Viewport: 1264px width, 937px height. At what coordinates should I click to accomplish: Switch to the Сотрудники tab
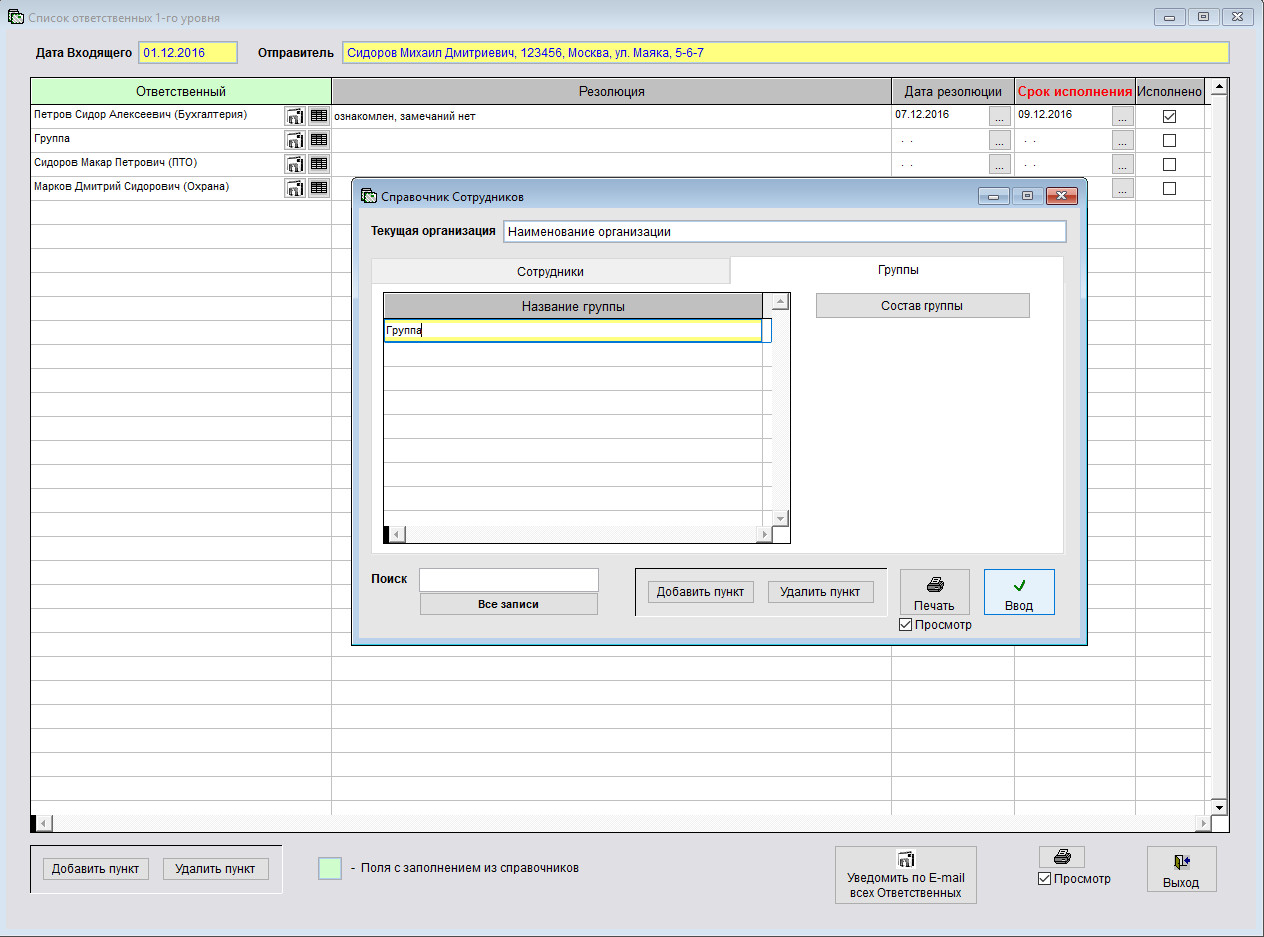tap(550, 271)
